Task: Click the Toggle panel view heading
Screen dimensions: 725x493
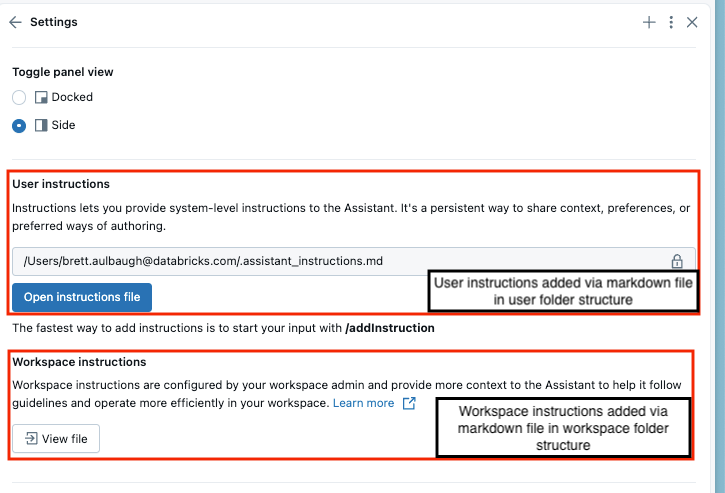Action: tap(62, 72)
